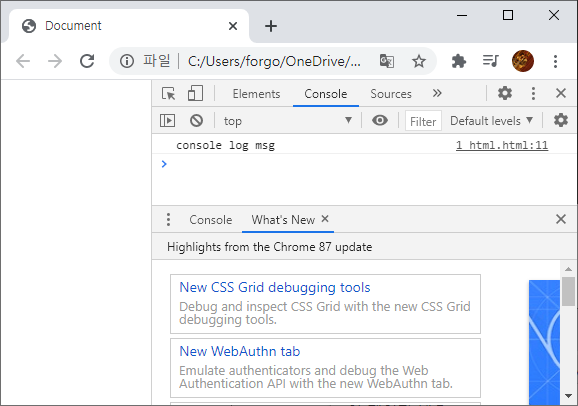Maximize the Chrome window
The height and width of the screenshot is (406, 578).
click(x=508, y=15)
